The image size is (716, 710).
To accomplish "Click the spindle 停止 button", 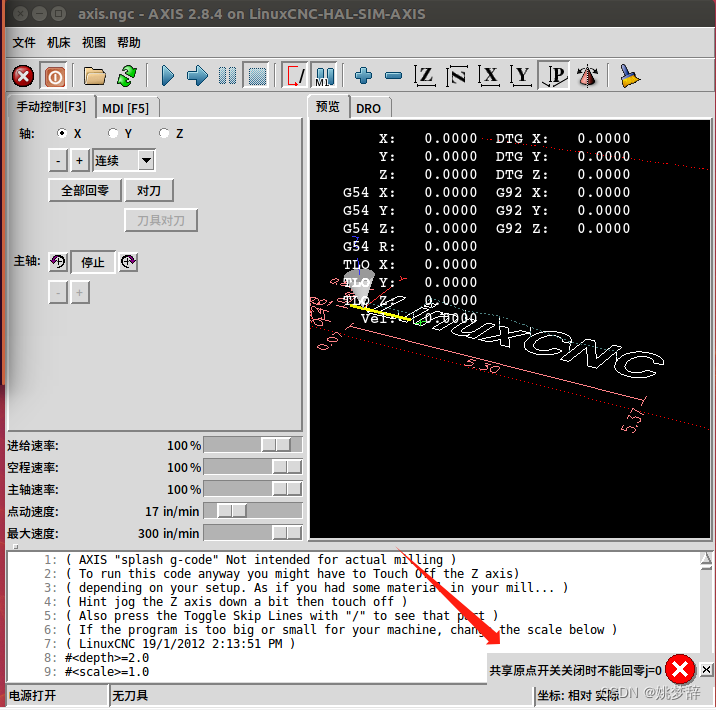I will pyautogui.click(x=93, y=262).
